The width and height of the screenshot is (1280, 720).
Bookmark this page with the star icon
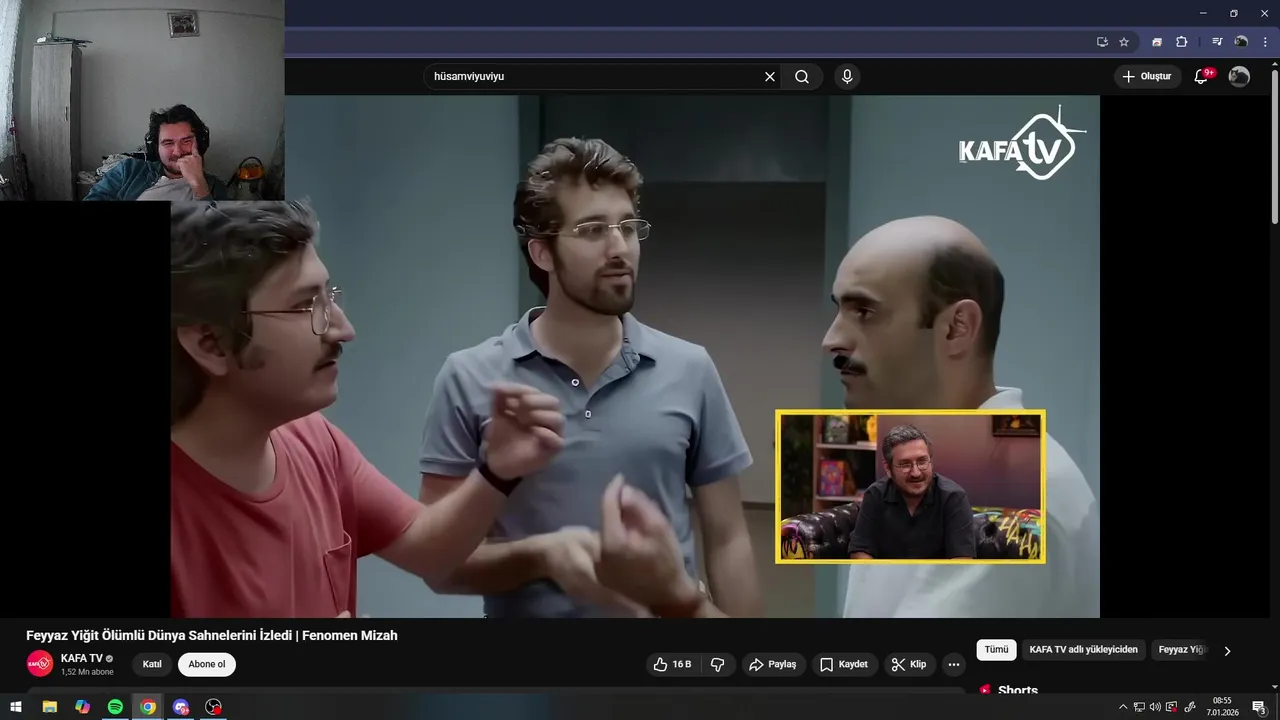tap(1124, 42)
